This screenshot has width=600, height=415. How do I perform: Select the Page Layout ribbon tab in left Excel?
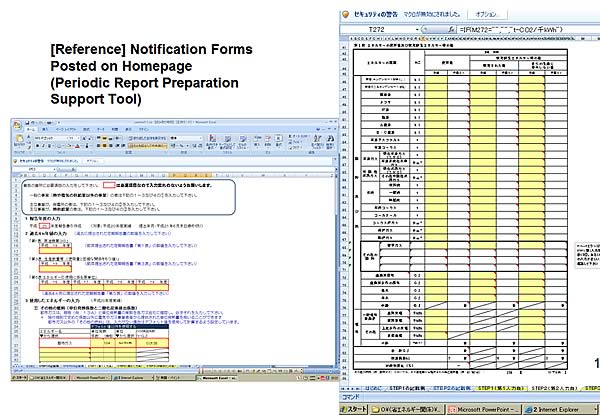66,130
